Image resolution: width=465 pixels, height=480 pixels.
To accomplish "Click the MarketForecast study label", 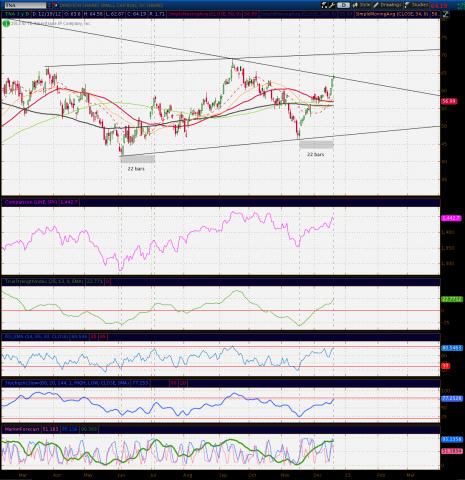I will coord(22,429).
